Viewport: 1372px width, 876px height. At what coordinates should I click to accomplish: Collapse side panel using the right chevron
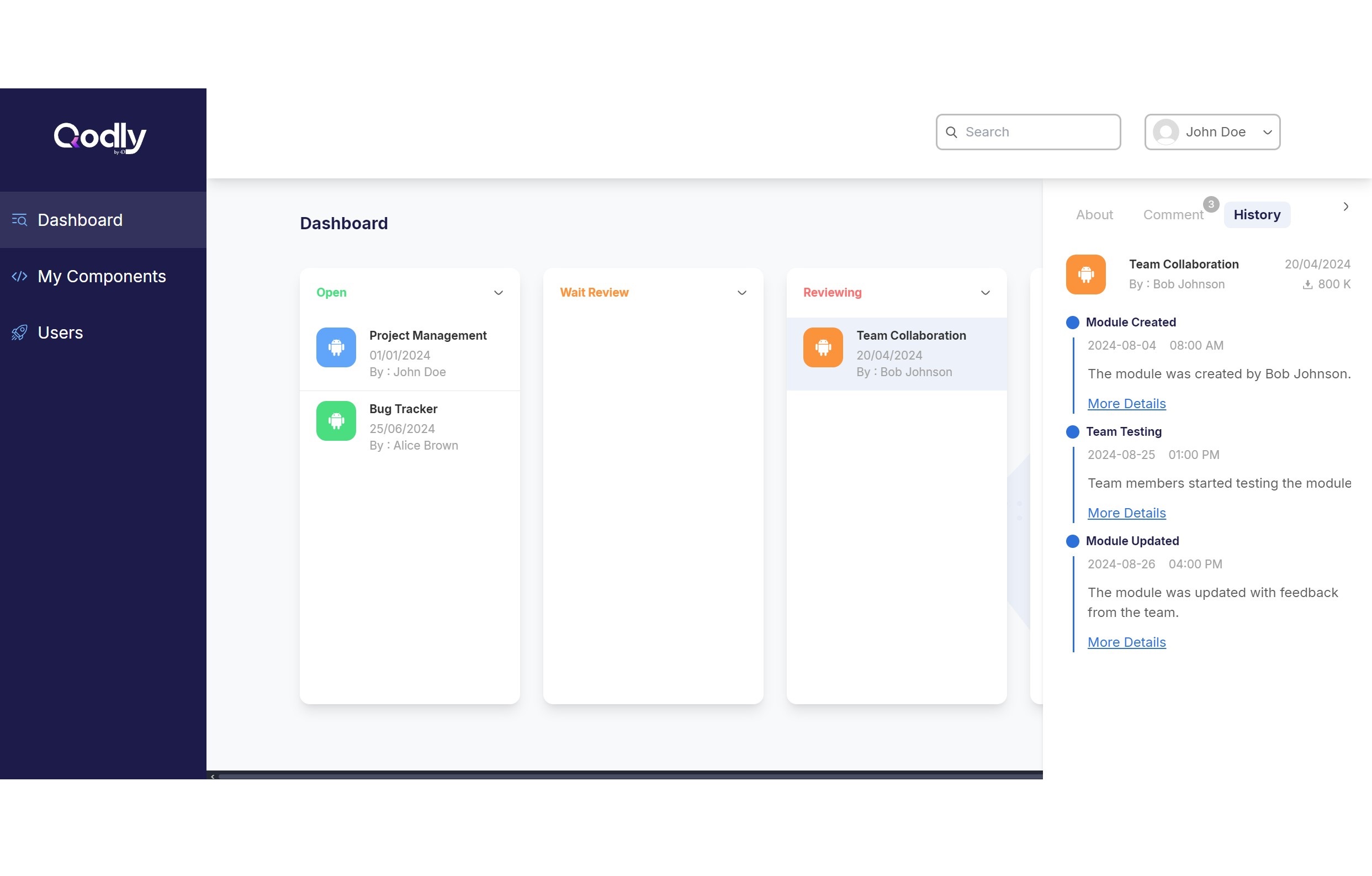[1346, 207]
